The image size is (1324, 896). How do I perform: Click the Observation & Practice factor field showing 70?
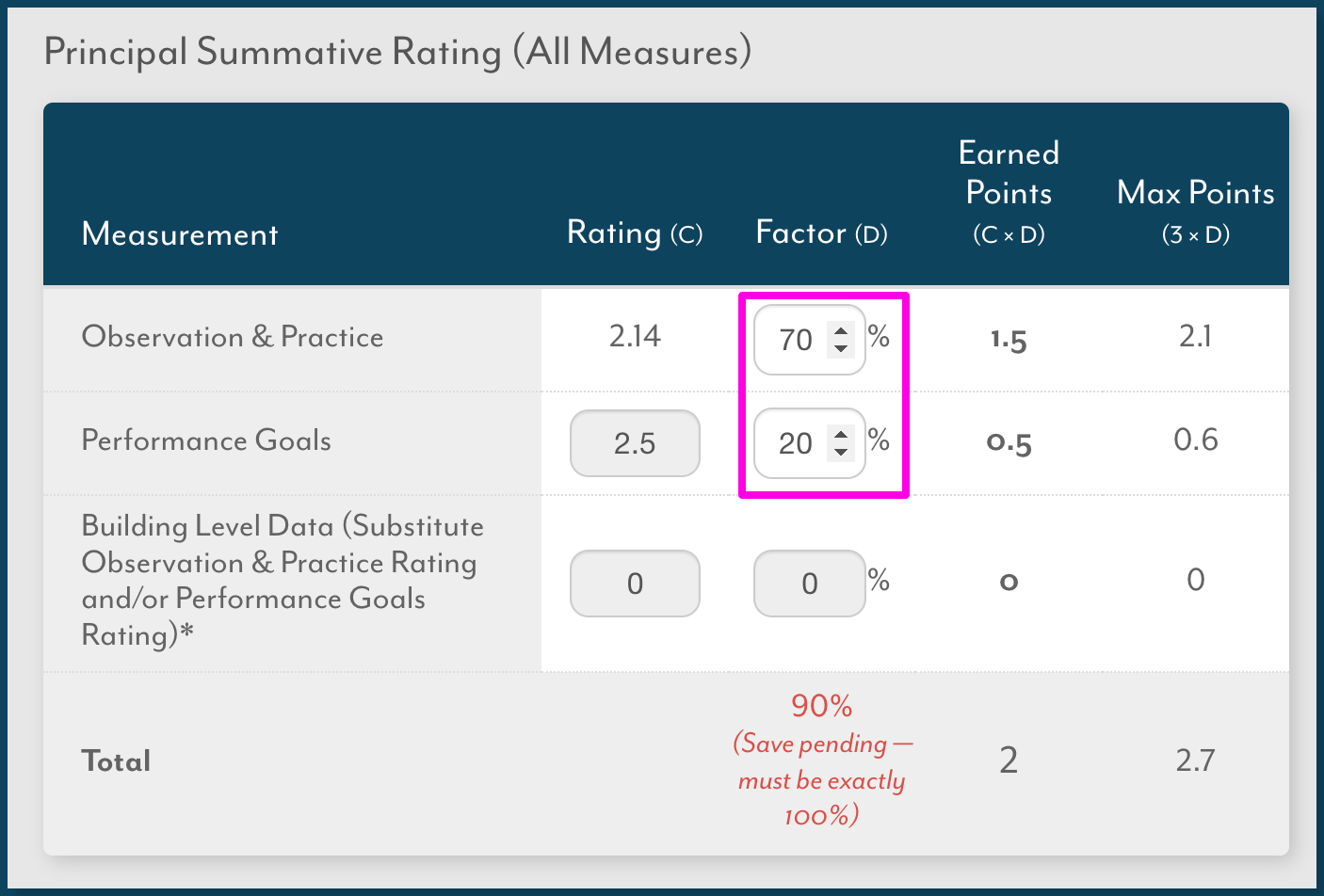coord(810,340)
